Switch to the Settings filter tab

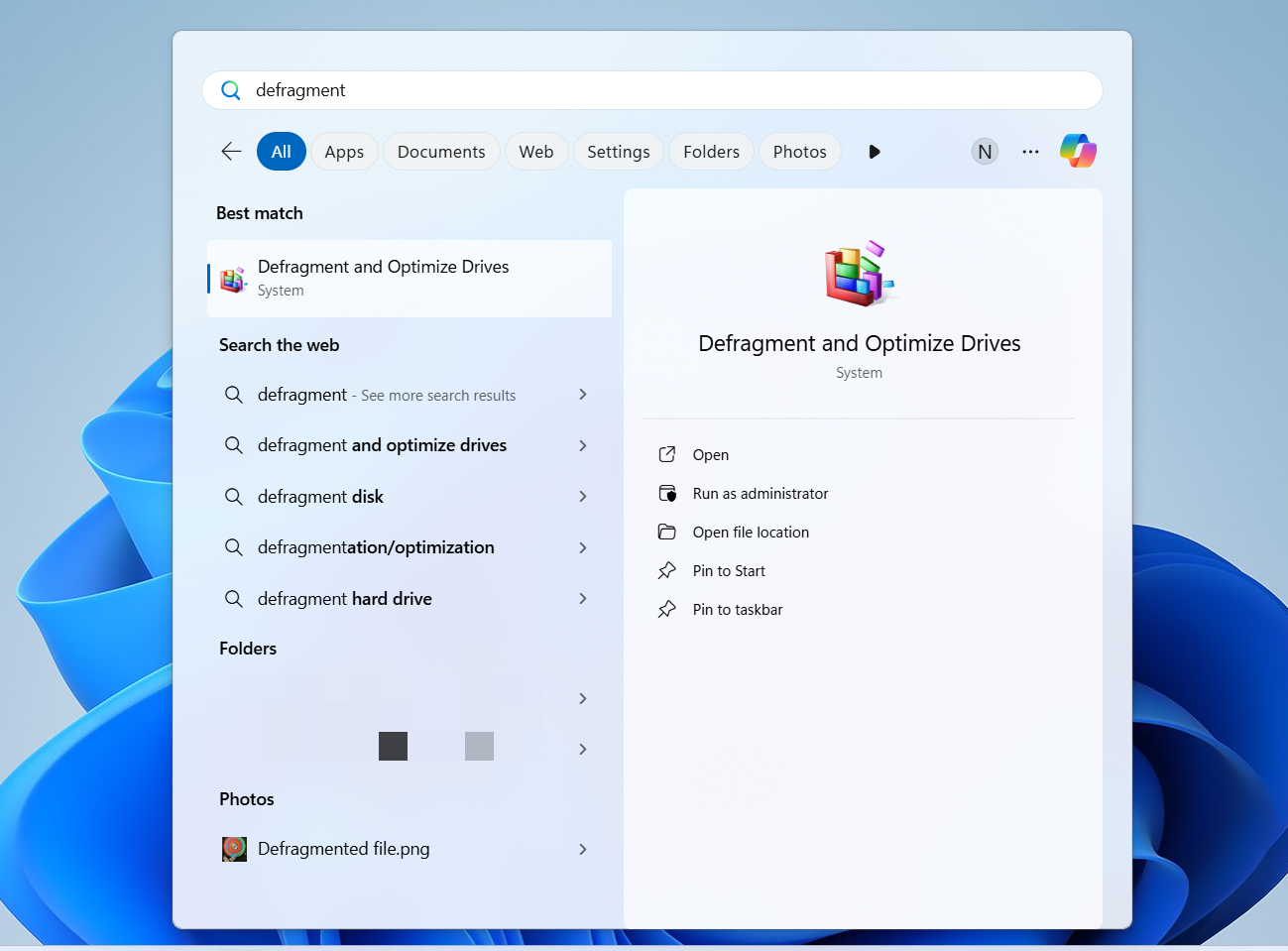[618, 151]
